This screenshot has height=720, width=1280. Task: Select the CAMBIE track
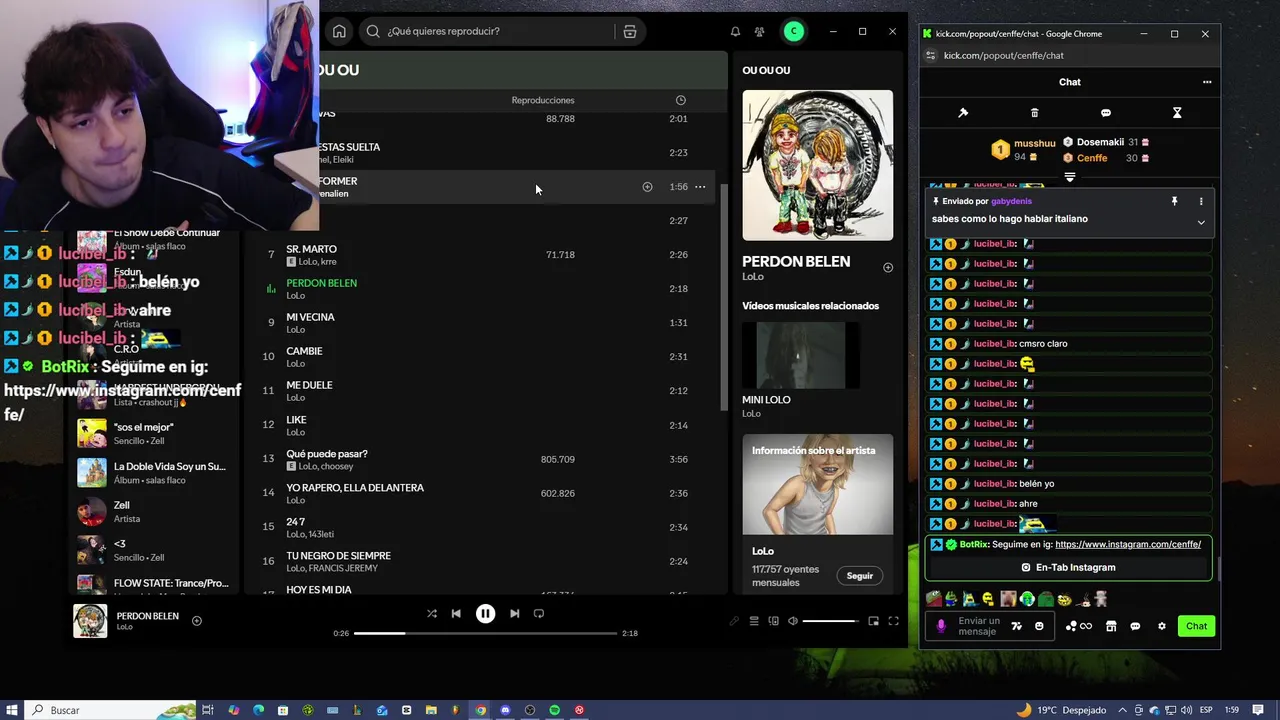click(x=487, y=357)
